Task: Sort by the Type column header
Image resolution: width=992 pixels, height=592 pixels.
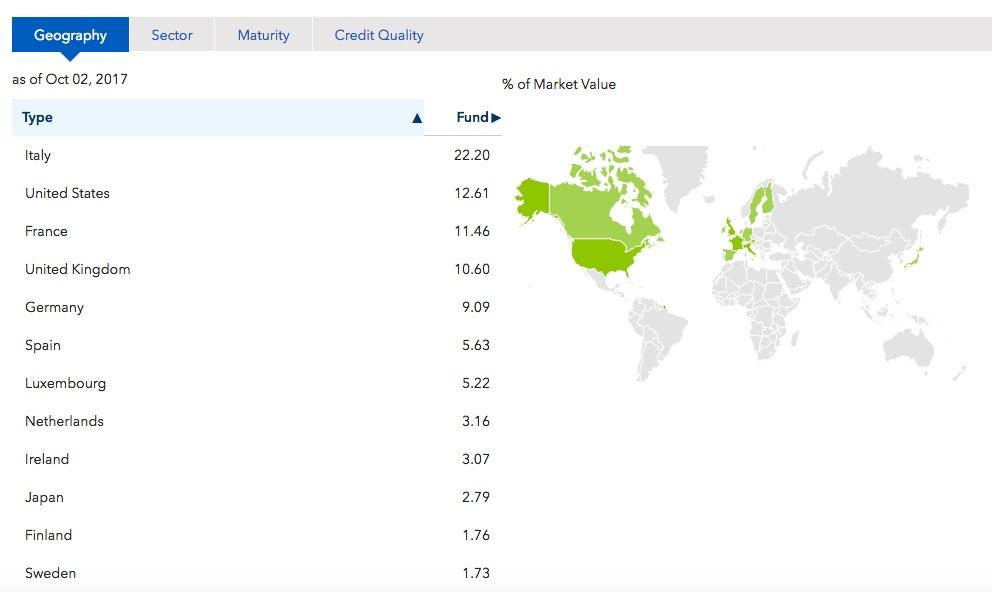Action: coord(218,117)
